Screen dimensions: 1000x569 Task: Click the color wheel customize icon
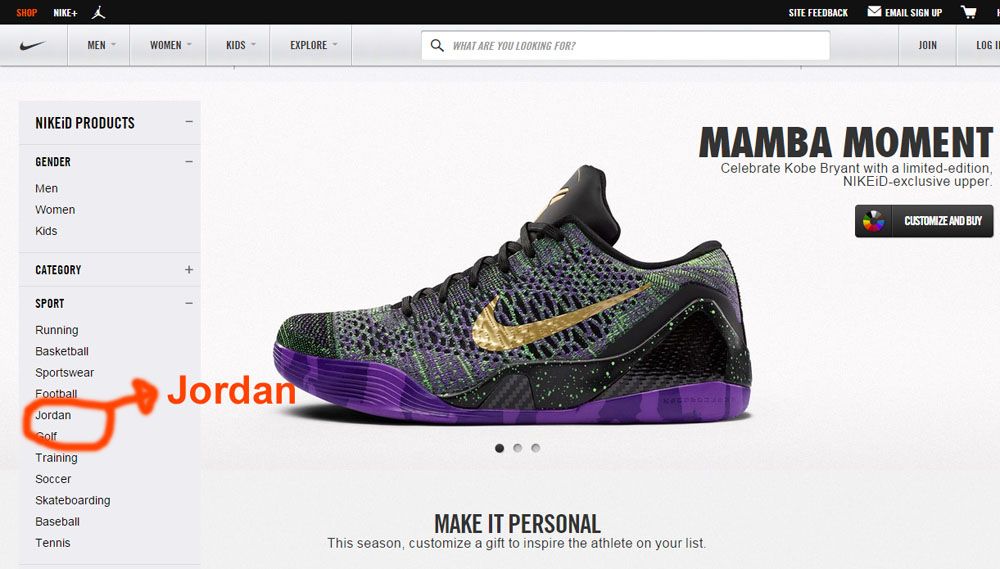(873, 221)
